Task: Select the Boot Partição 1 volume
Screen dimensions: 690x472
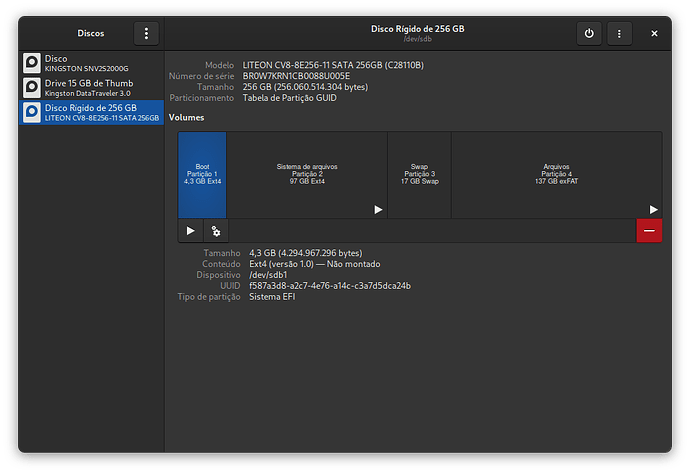Action: pos(202,175)
